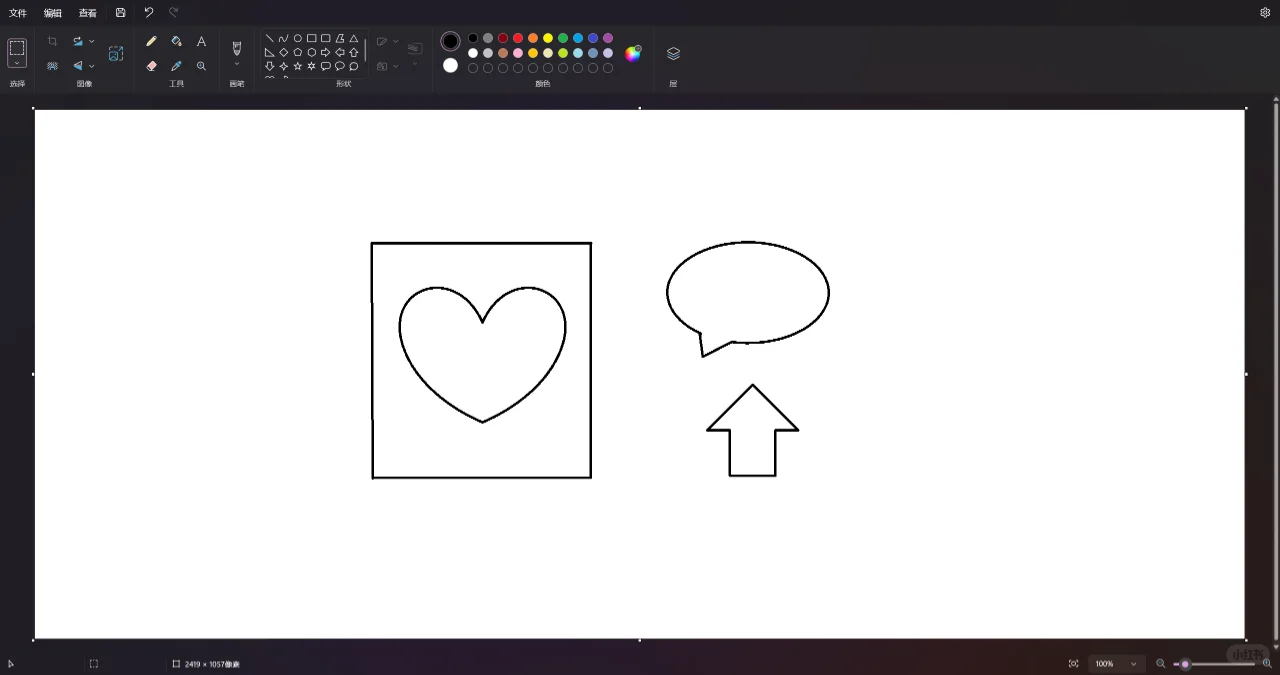Pick the red color swatch
The height and width of the screenshot is (675, 1280).
[516, 38]
